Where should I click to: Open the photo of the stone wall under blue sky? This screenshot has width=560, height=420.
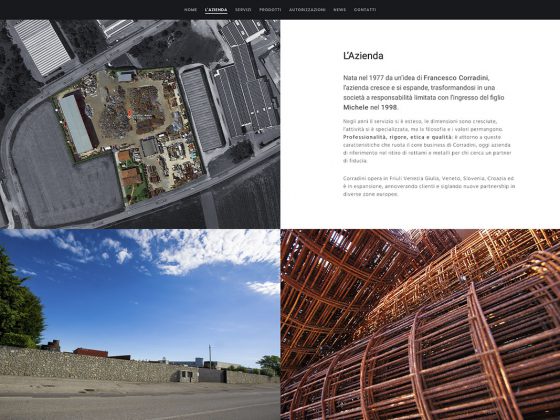pos(140,325)
